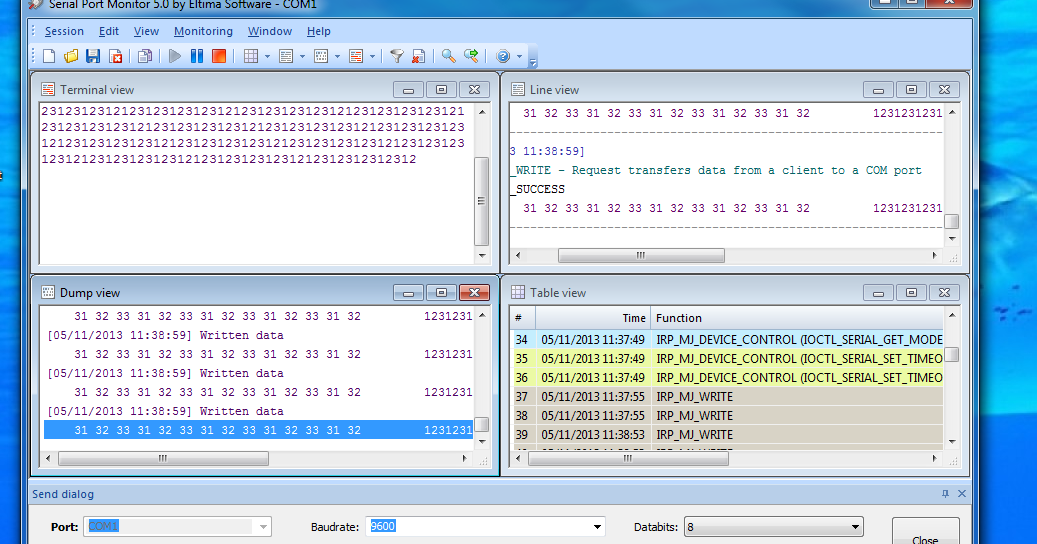The height and width of the screenshot is (544, 1037).
Task: Click the Dump view panel title icon
Action: click(x=48, y=292)
